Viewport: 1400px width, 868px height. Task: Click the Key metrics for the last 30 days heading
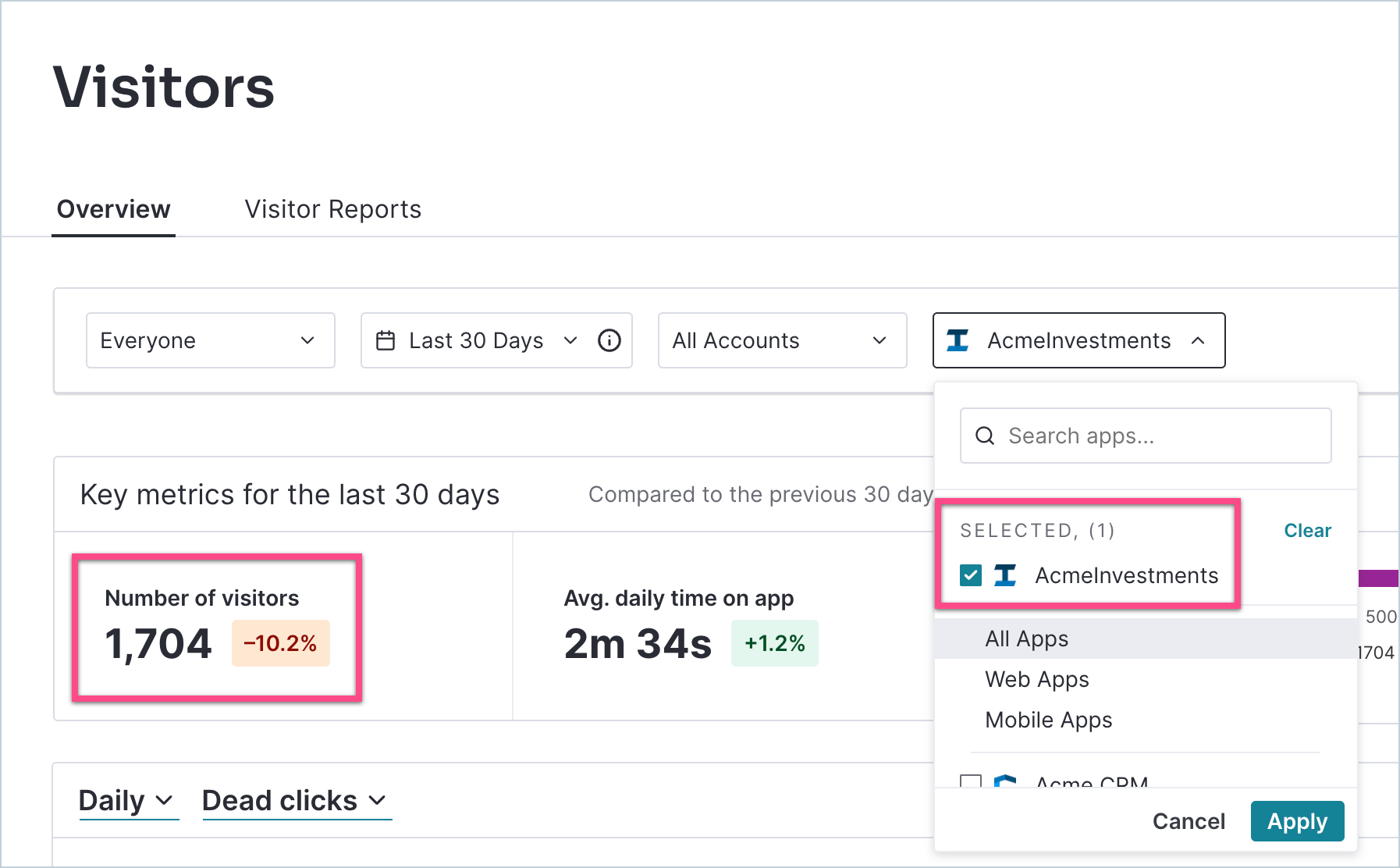(x=290, y=495)
